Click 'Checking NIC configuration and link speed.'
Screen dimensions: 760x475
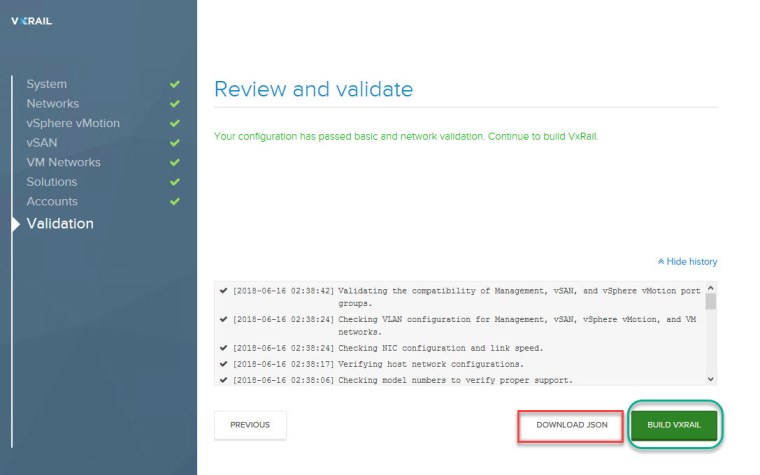click(441, 348)
